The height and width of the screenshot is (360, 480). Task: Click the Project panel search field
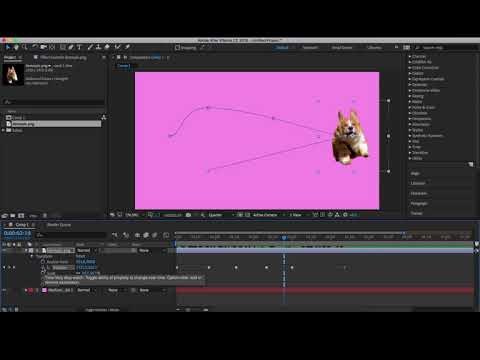(x=53, y=102)
